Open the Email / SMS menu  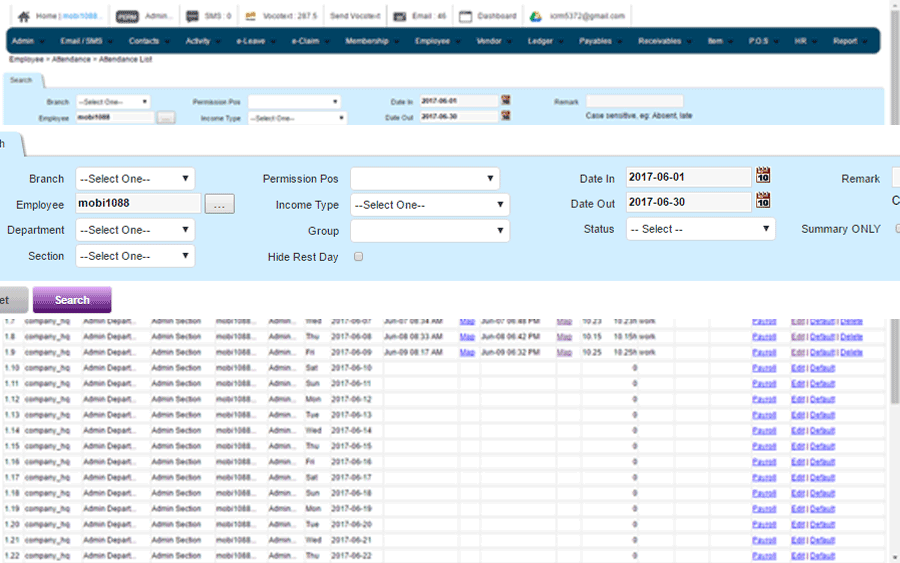(x=86, y=41)
